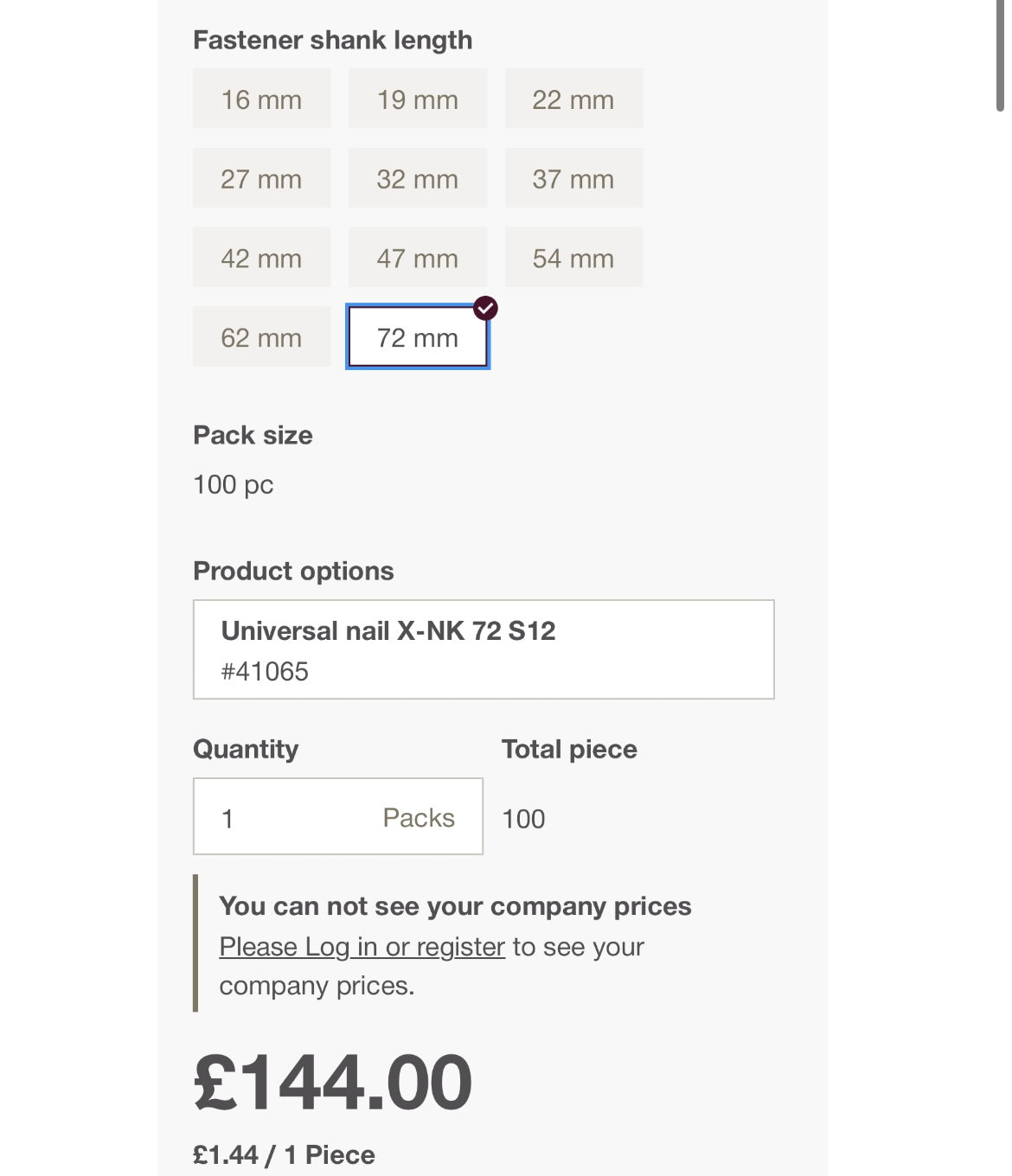Pick the 27 mm shank length
Screen dimensions: 1012x1176
tap(261, 179)
